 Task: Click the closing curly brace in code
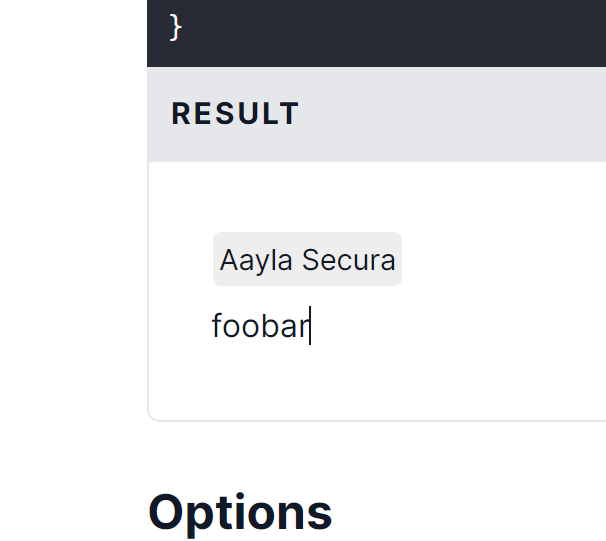[x=176, y=27]
